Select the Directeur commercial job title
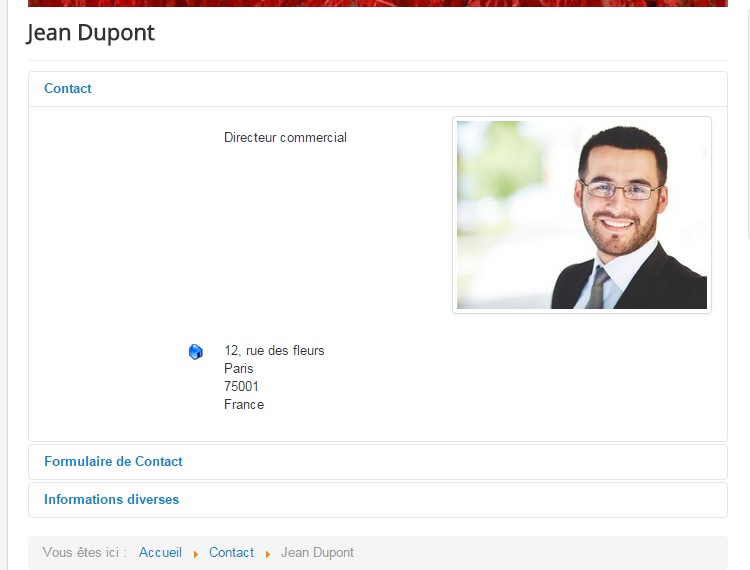 286,138
